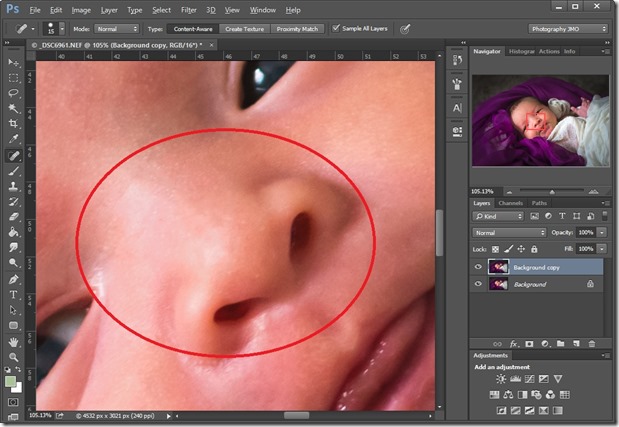Select the Horizontal Type tool
The width and height of the screenshot is (619, 427).
(13, 295)
